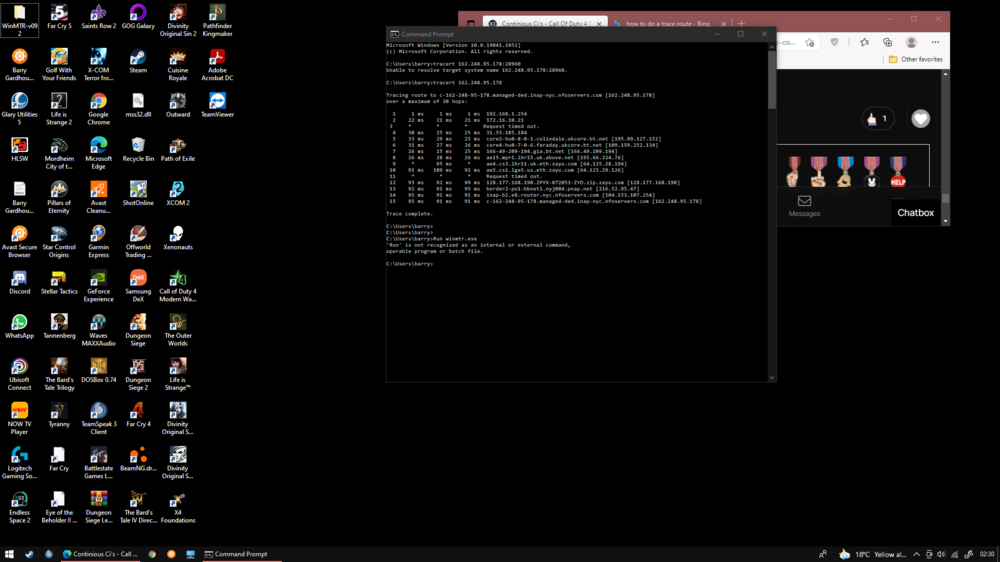
Task: Click the Ubisoft Connect icon
Action: (x=19, y=367)
